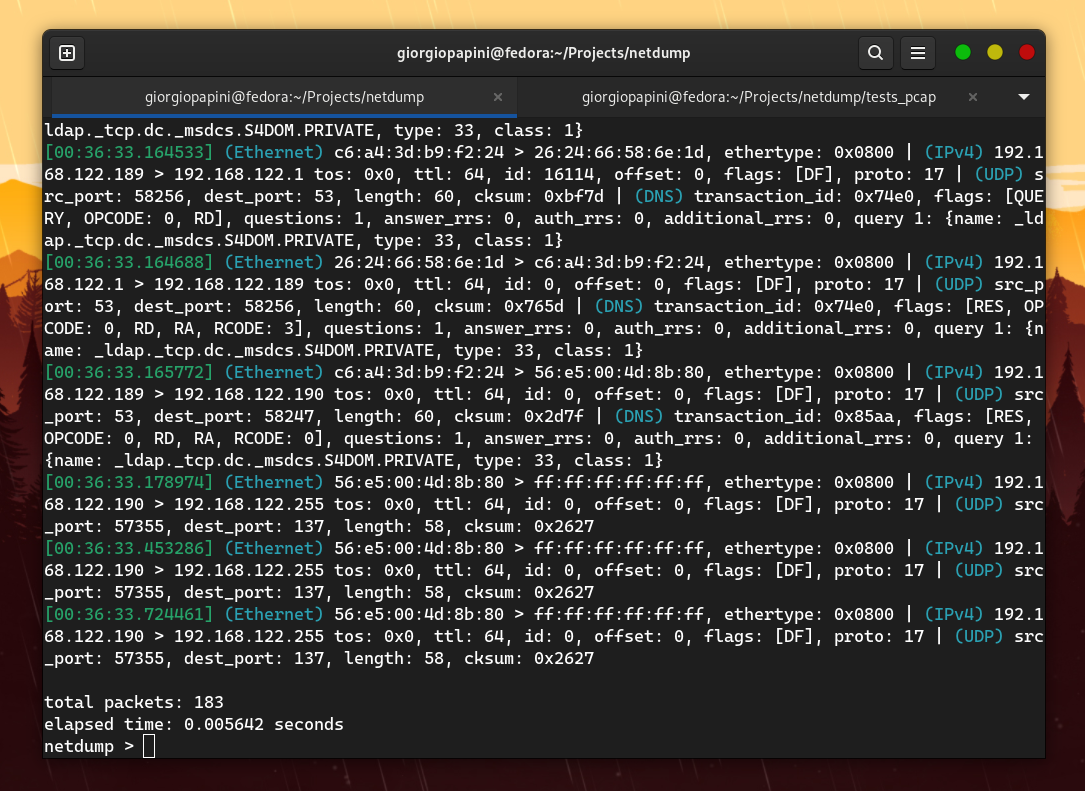Click 'RCODE: 0]' flag text
The width and height of the screenshot is (1085, 791).
(279, 439)
